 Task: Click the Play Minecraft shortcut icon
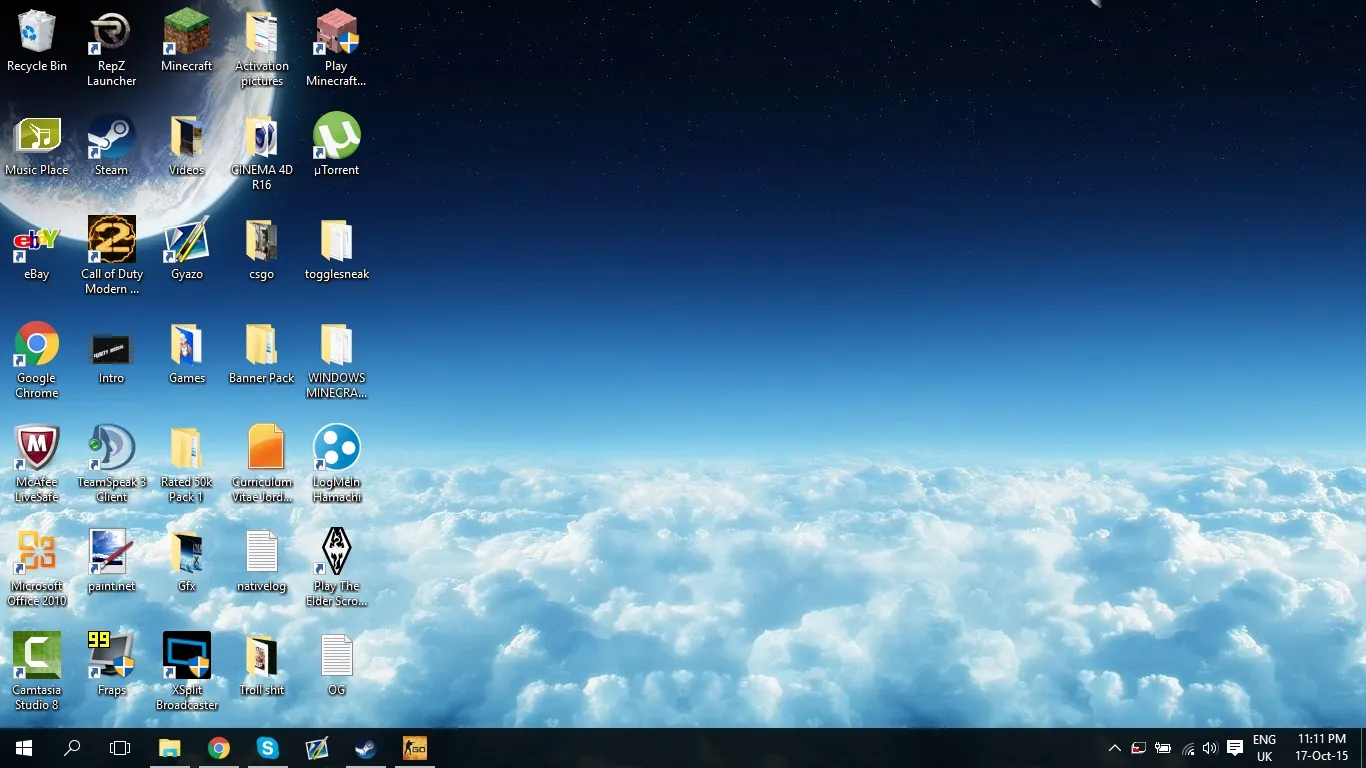pyautogui.click(x=337, y=48)
